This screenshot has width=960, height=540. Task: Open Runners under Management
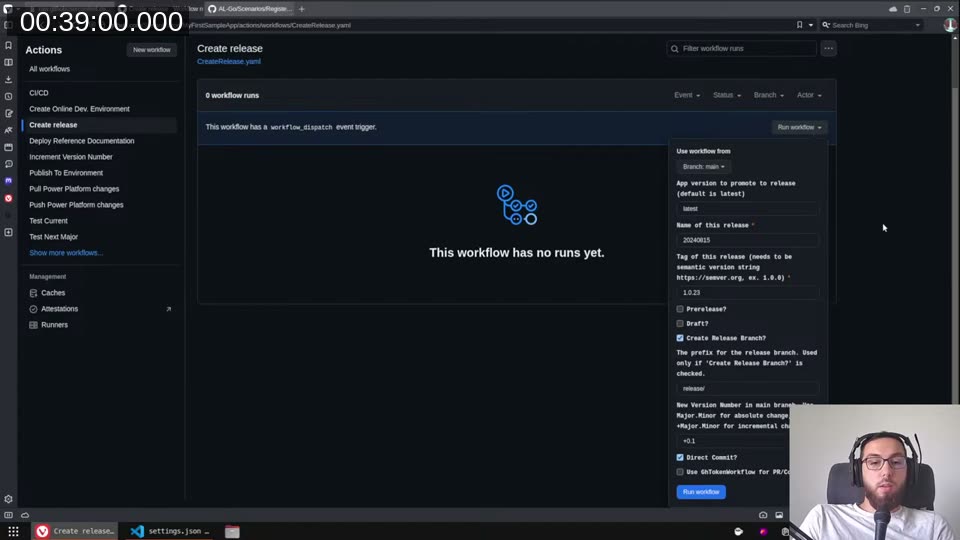(54, 325)
